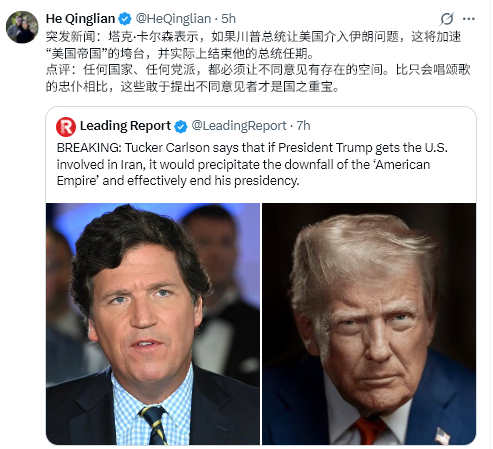Click He Qinglian's blue verified badge
The height and width of the screenshot is (449, 493).
point(125,19)
